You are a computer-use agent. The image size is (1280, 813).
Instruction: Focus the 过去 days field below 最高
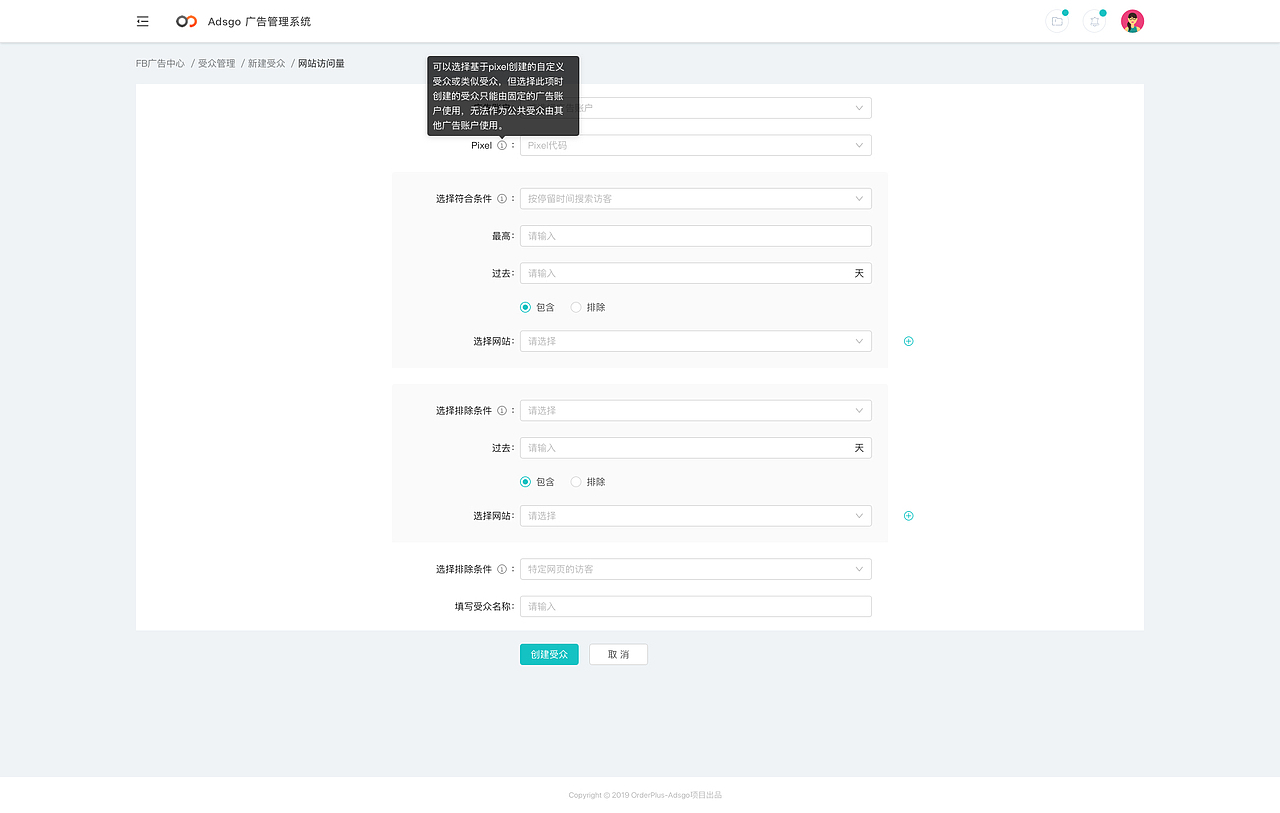(696, 273)
